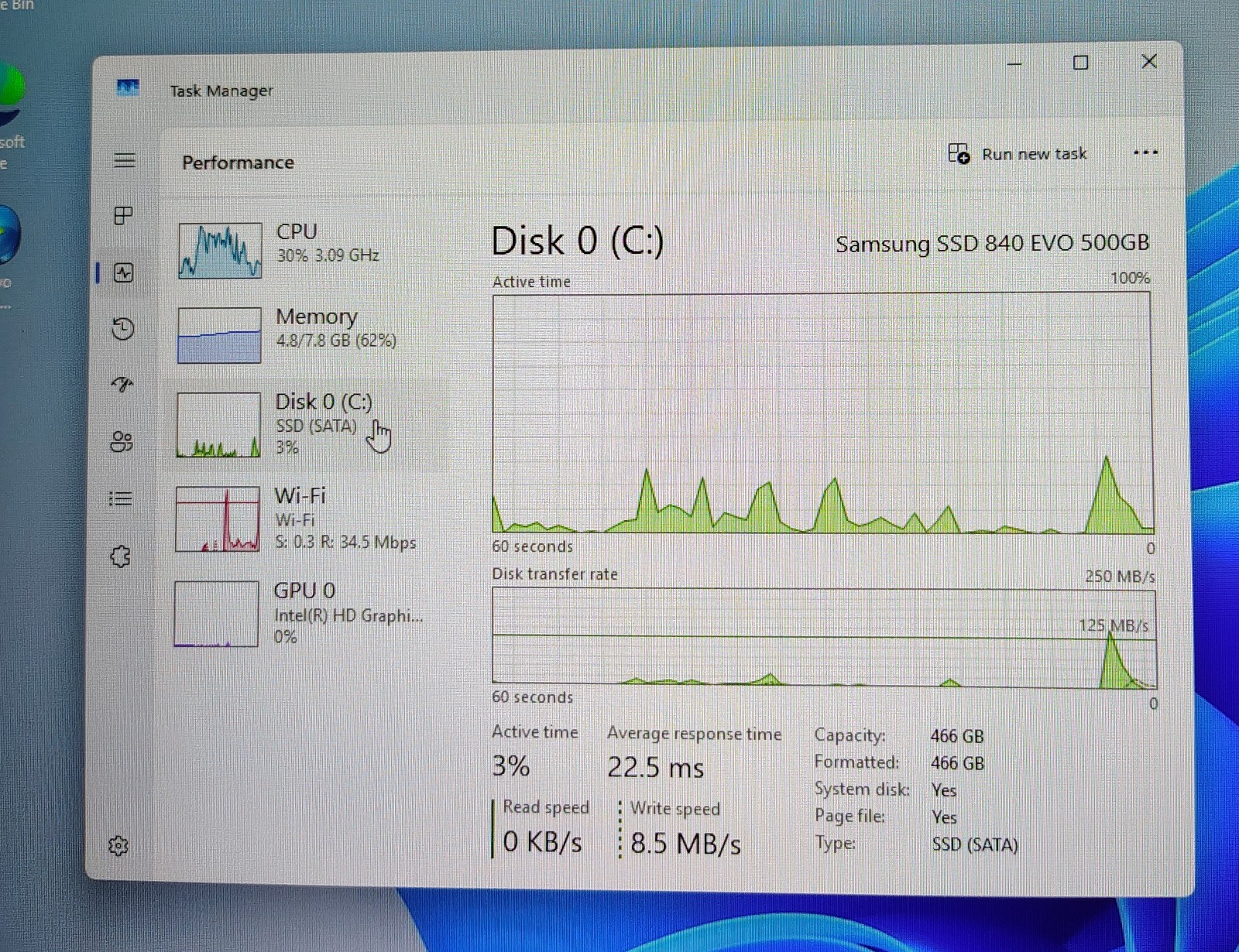This screenshot has height=952, width=1239.
Task: Click the GPU 0 mini graph thumbnail
Action: click(x=216, y=613)
